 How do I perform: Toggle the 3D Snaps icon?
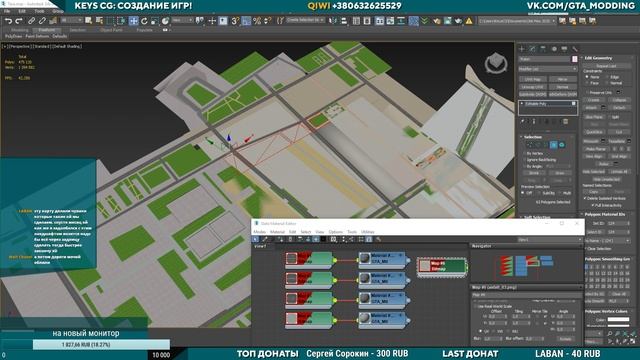click(235, 21)
